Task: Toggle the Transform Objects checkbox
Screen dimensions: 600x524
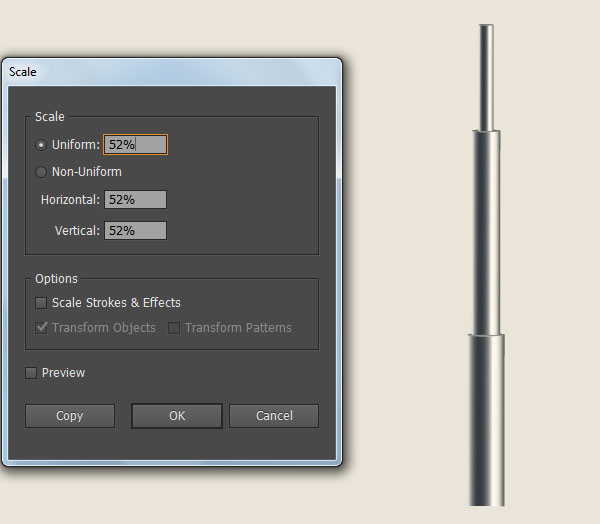Action: pos(41,328)
